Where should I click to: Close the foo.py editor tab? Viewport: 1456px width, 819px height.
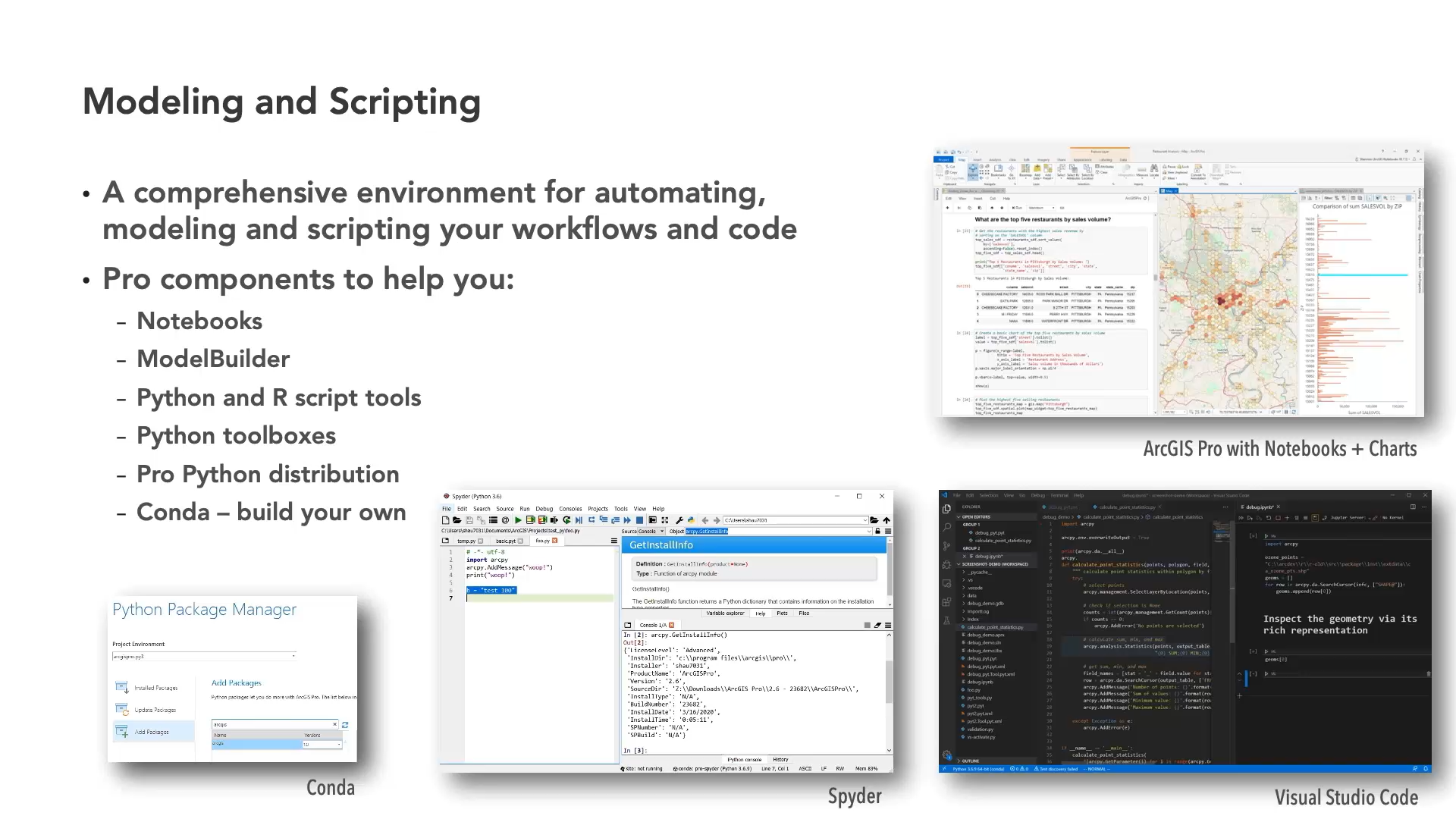click(x=555, y=541)
